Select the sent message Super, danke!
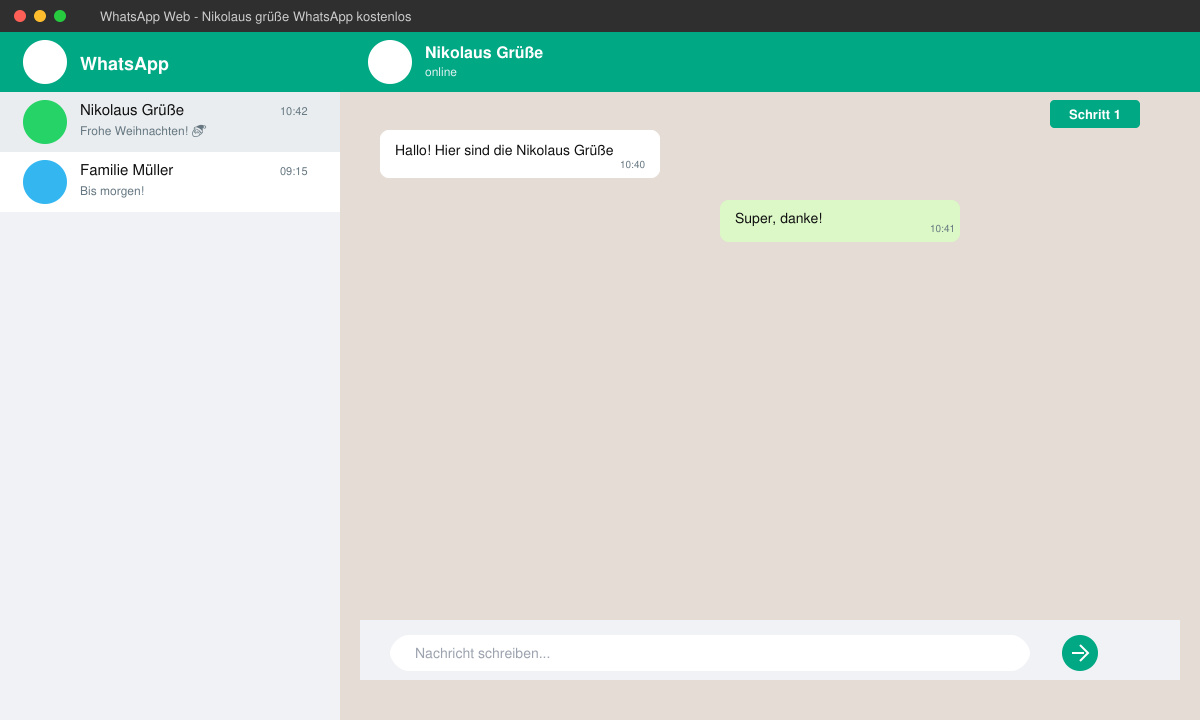Viewport: 1200px width, 720px height. coord(840,221)
